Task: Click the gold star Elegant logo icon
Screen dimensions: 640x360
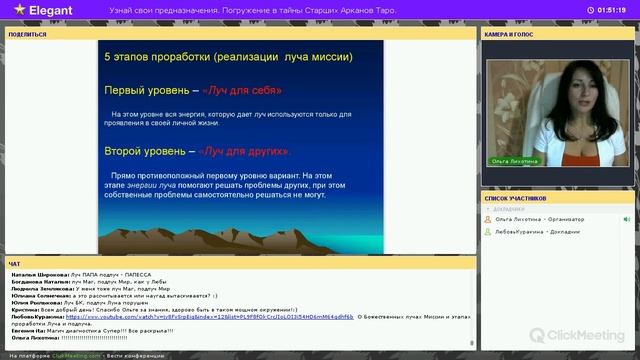Action: point(19,9)
